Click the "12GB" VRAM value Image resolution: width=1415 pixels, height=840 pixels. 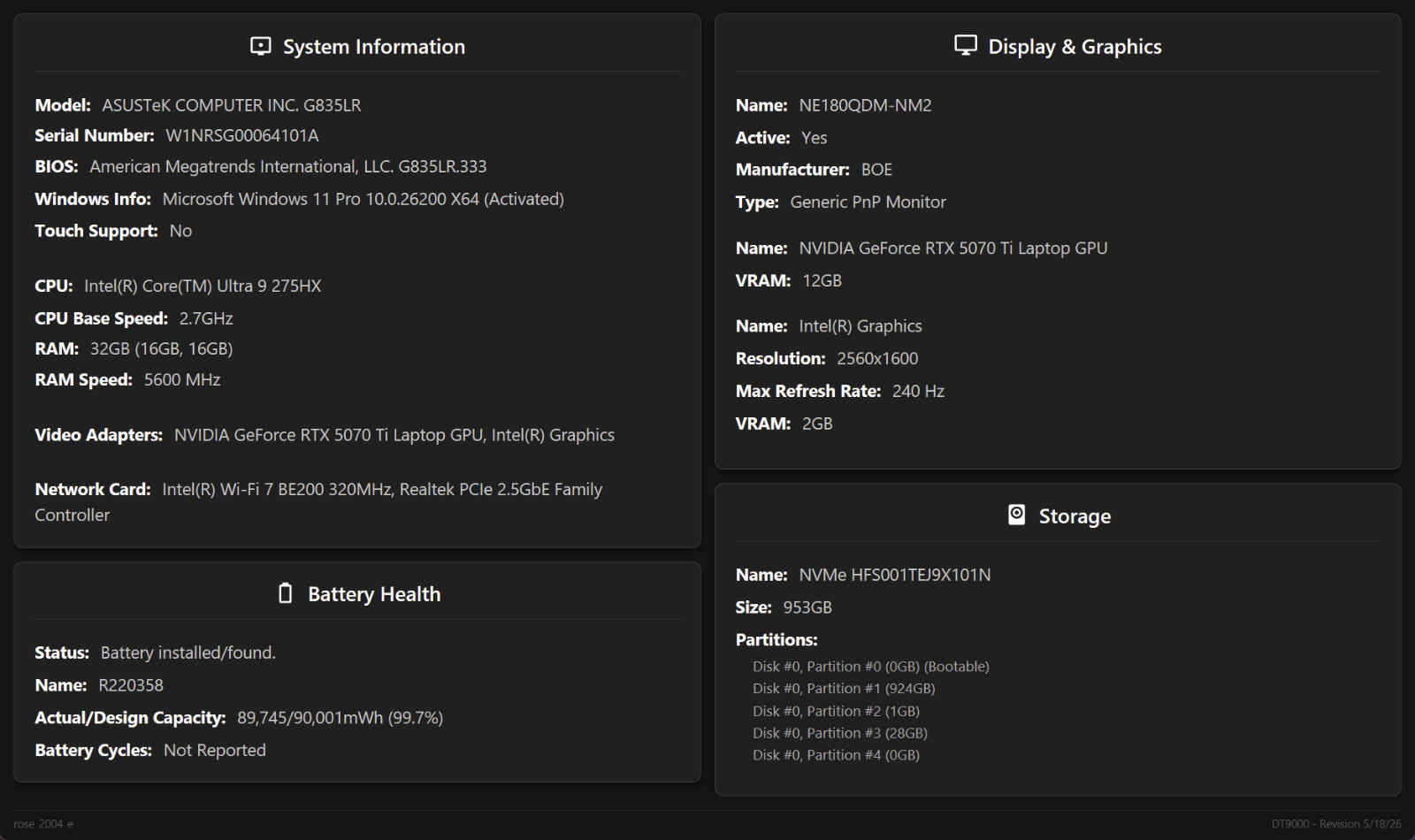(822, 281)
